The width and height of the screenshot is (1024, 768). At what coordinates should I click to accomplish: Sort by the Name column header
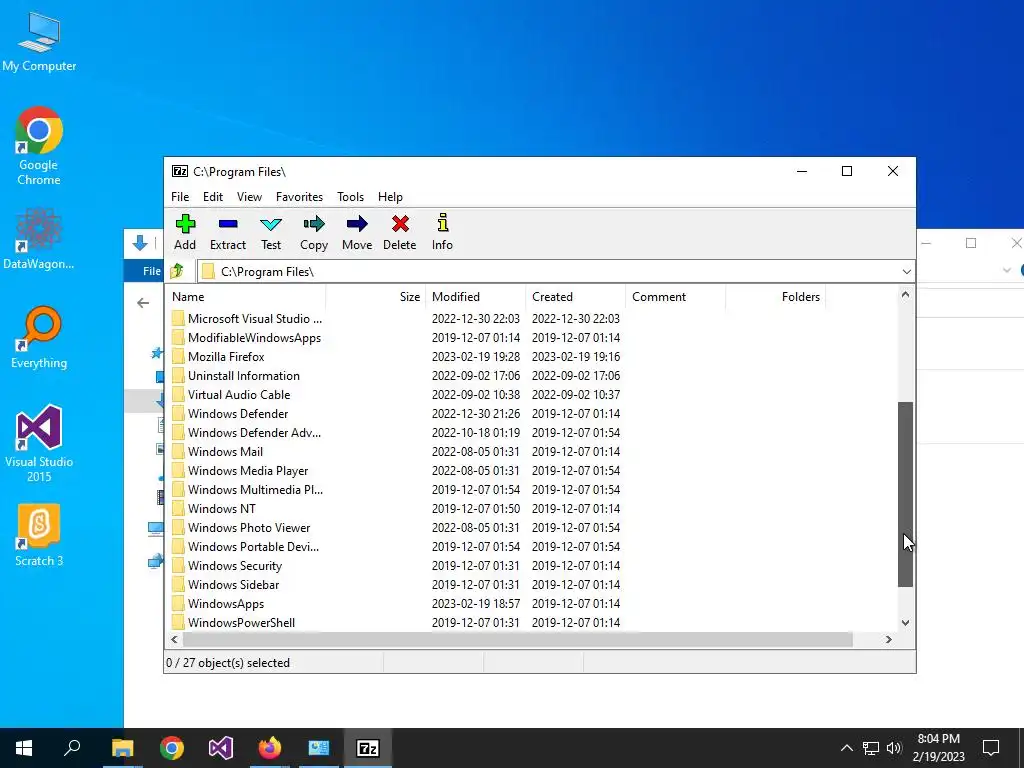click(x=246, y=296)
